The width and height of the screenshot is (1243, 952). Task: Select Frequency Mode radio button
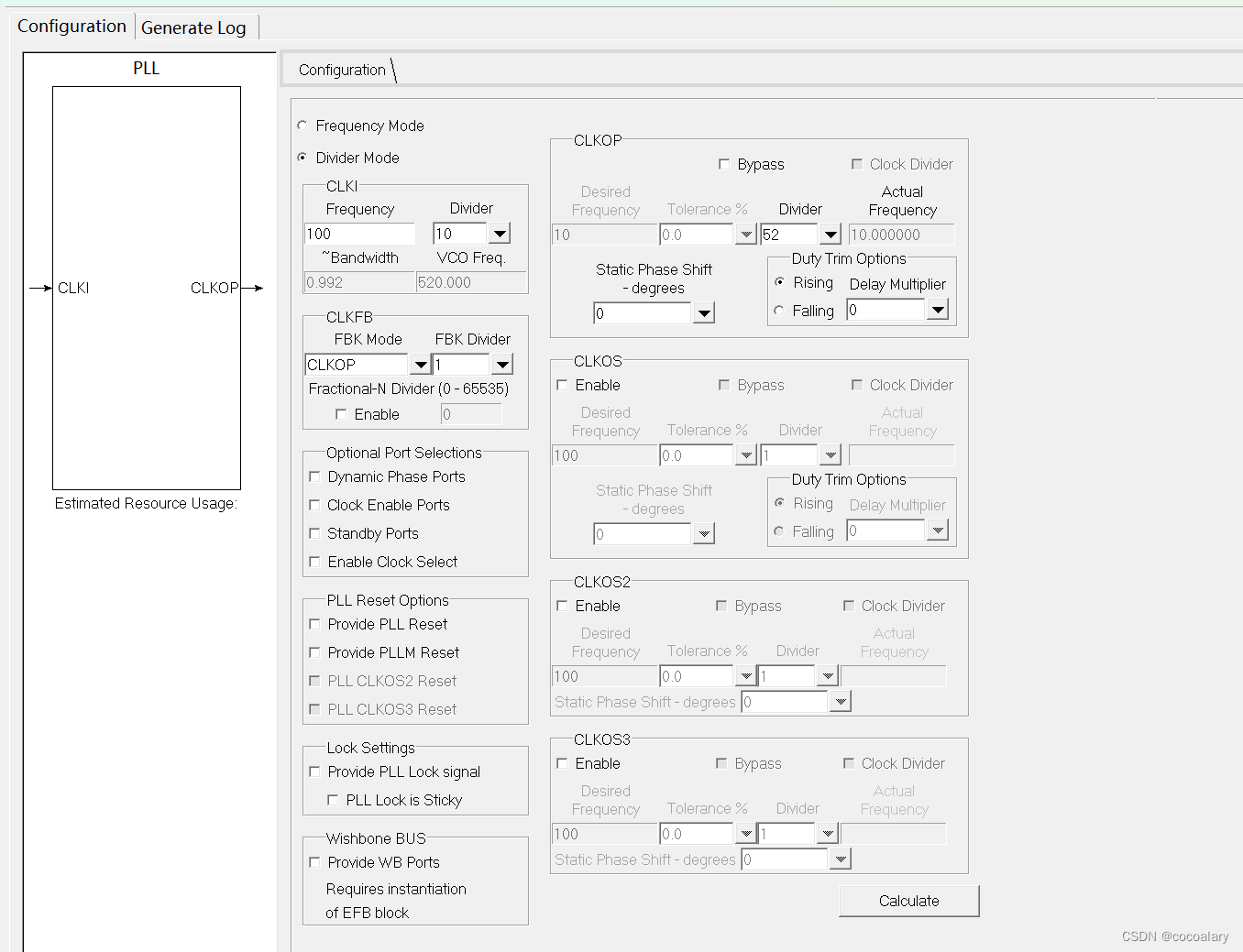302,126
